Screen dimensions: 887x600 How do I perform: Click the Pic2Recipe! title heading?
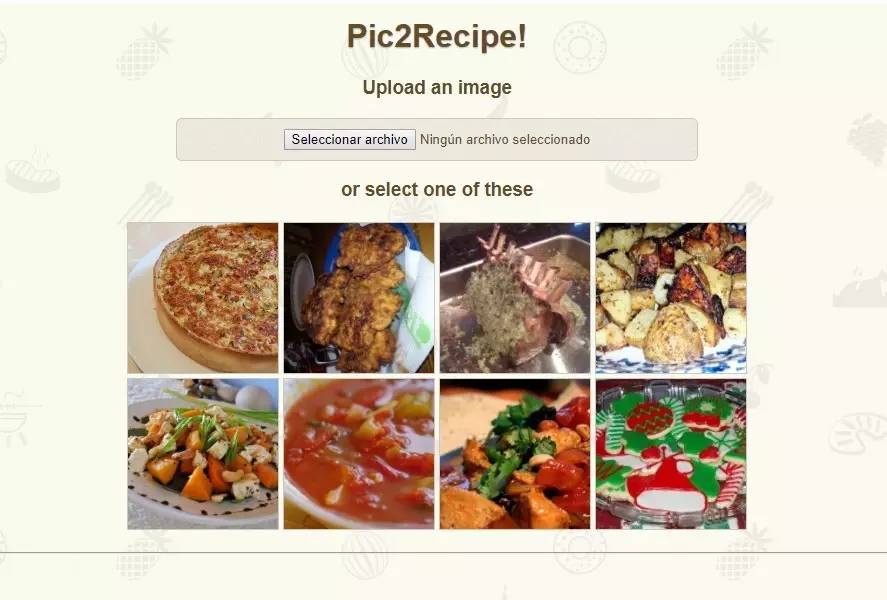tap(437, 36)
